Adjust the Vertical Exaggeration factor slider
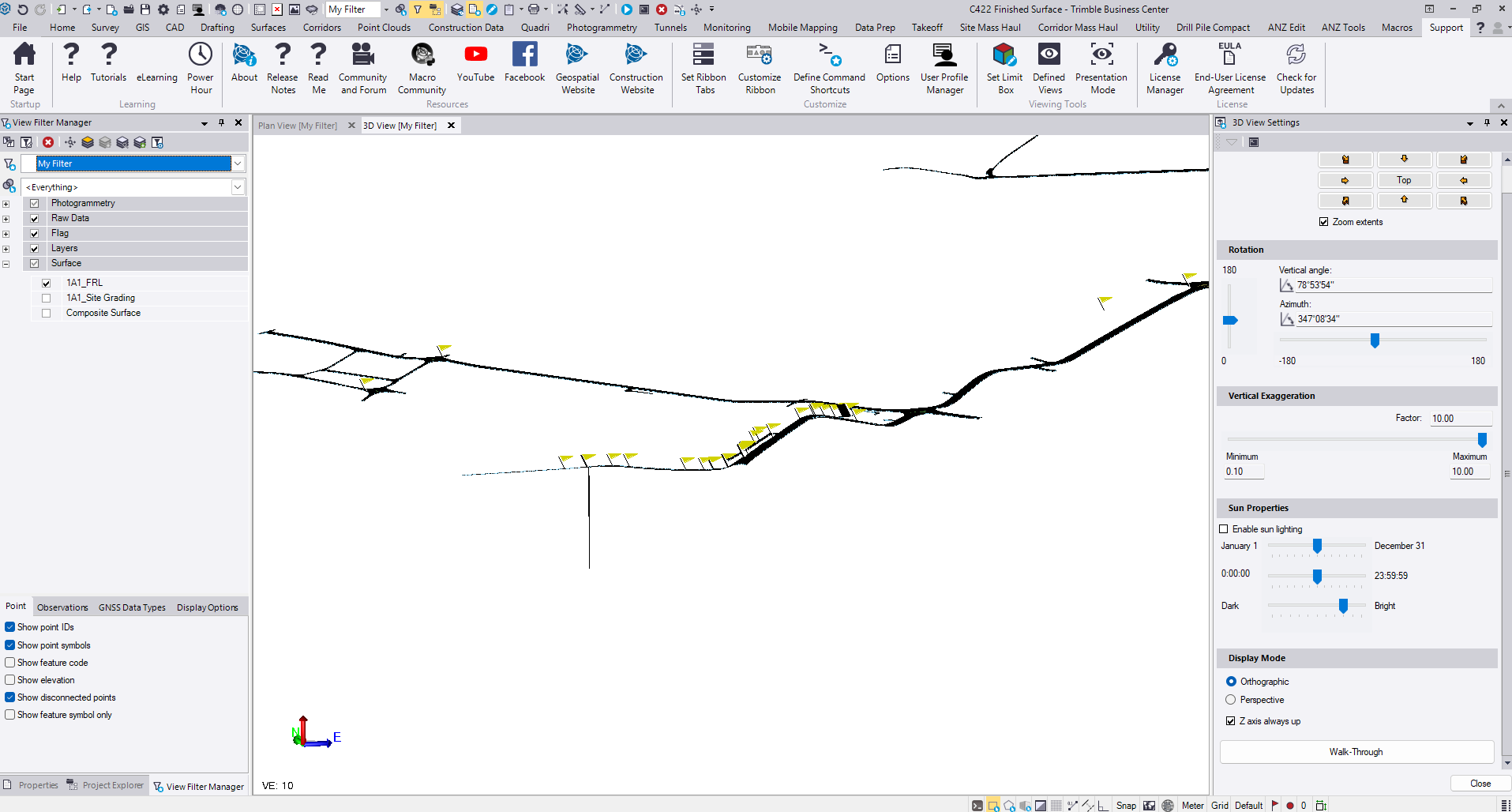Viewport: 1512px width, 812px height. pyautogui.click(x=1482, y=440)
